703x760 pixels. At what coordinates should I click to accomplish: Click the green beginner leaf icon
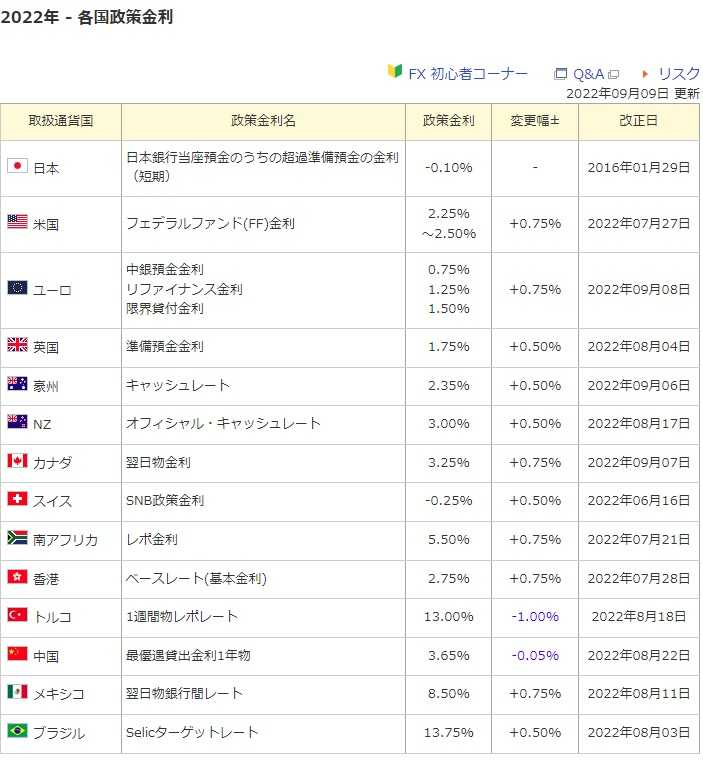[394, 72]
